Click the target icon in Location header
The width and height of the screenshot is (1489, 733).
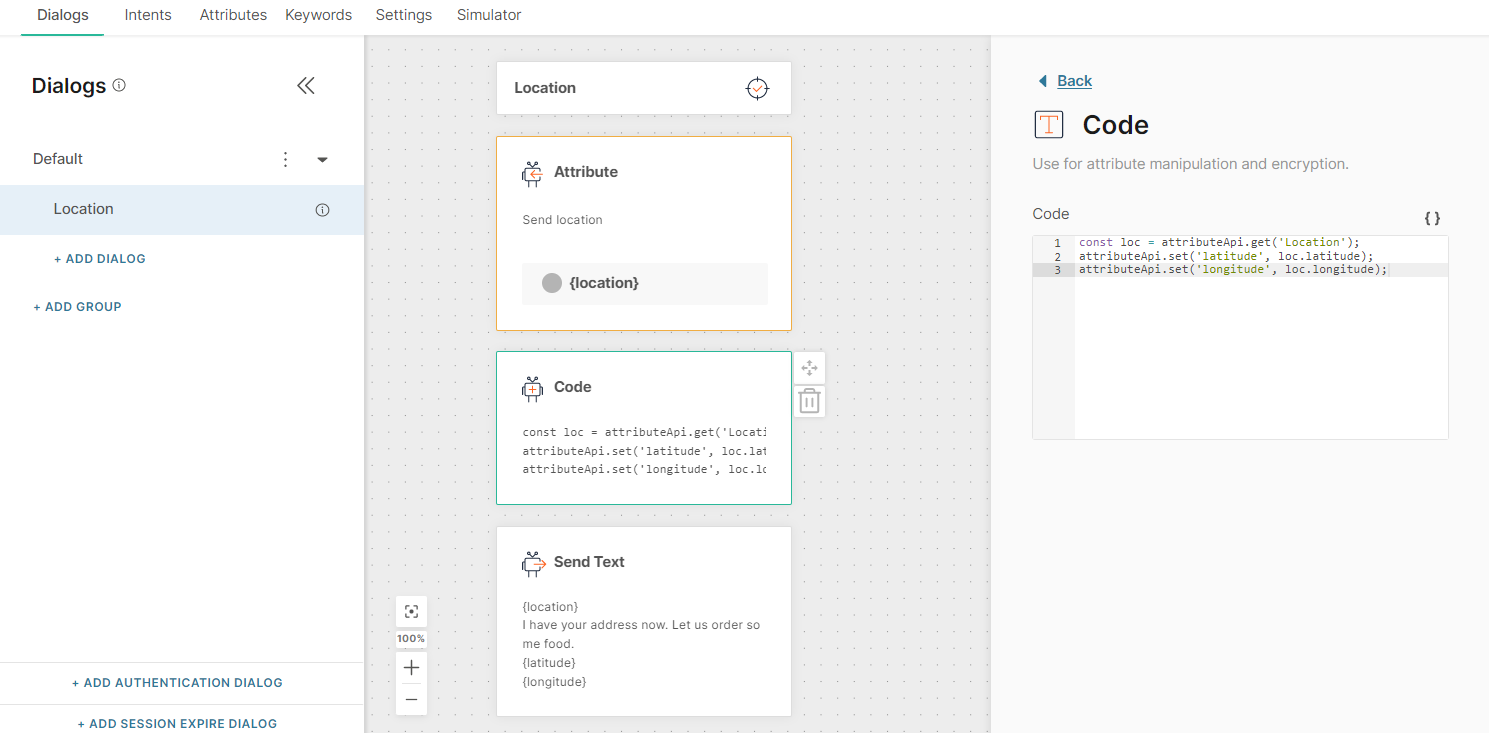(758, 88)
